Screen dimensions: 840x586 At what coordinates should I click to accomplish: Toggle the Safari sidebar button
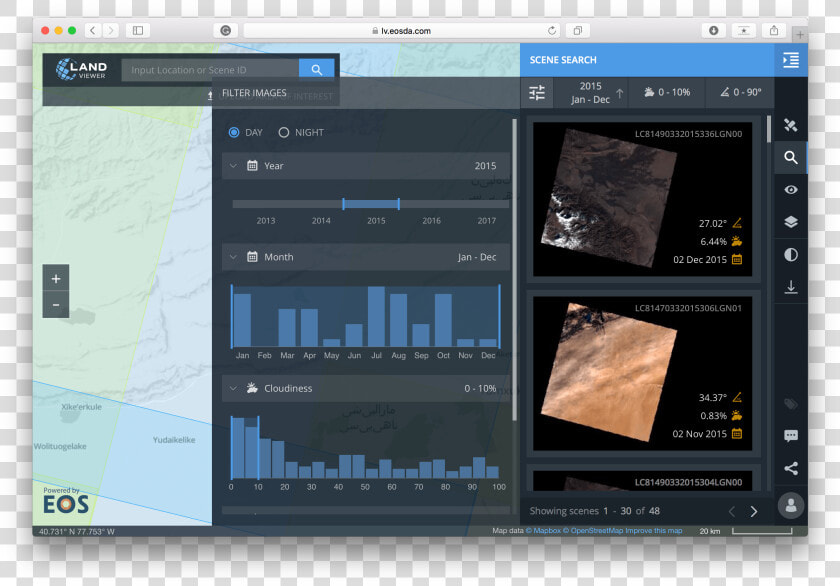(x=138, y=31)
